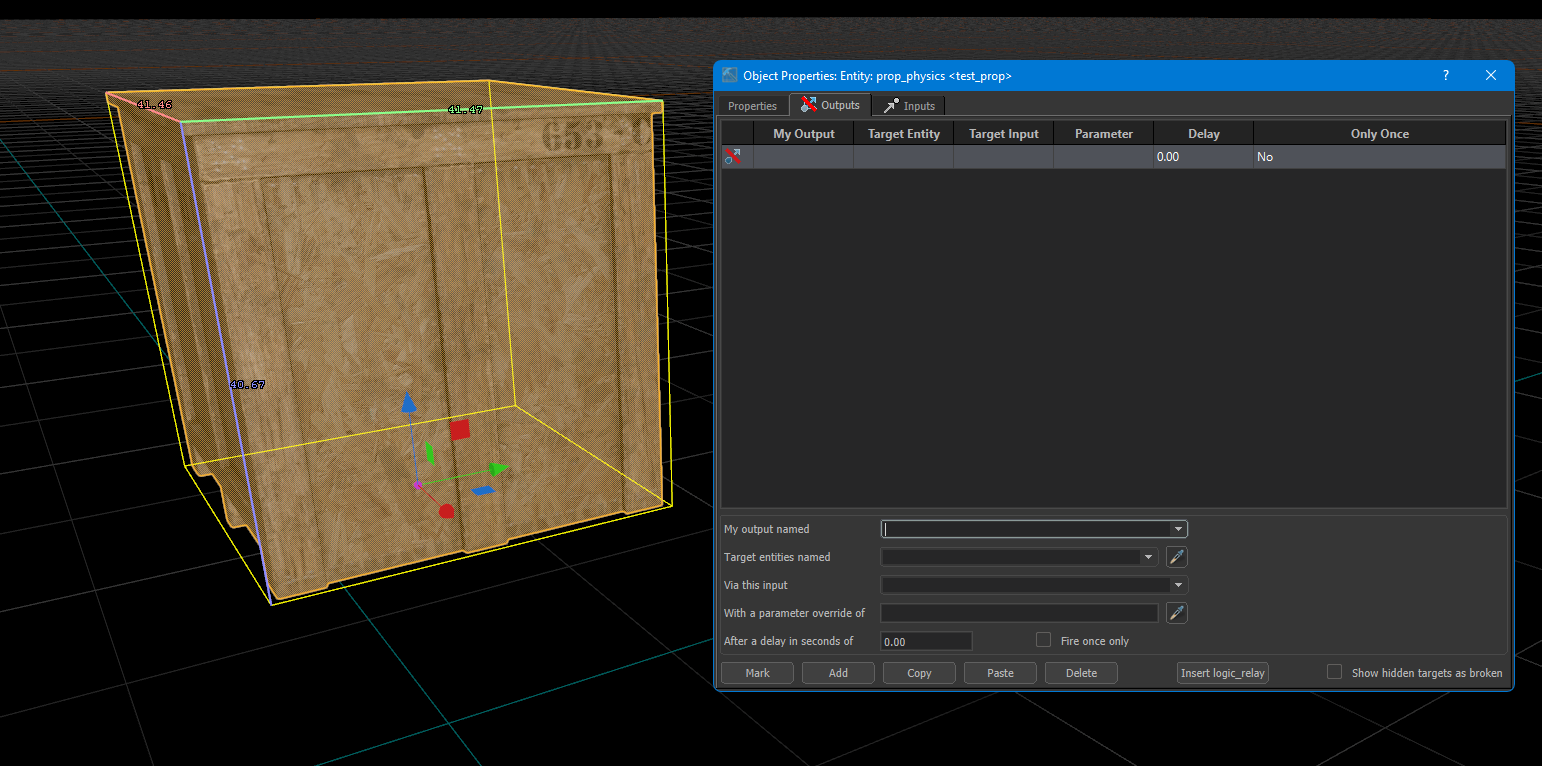Click the eyedropper beside Target entities named
Screen dimensions: 1542x766
[x=1176, y=557]
